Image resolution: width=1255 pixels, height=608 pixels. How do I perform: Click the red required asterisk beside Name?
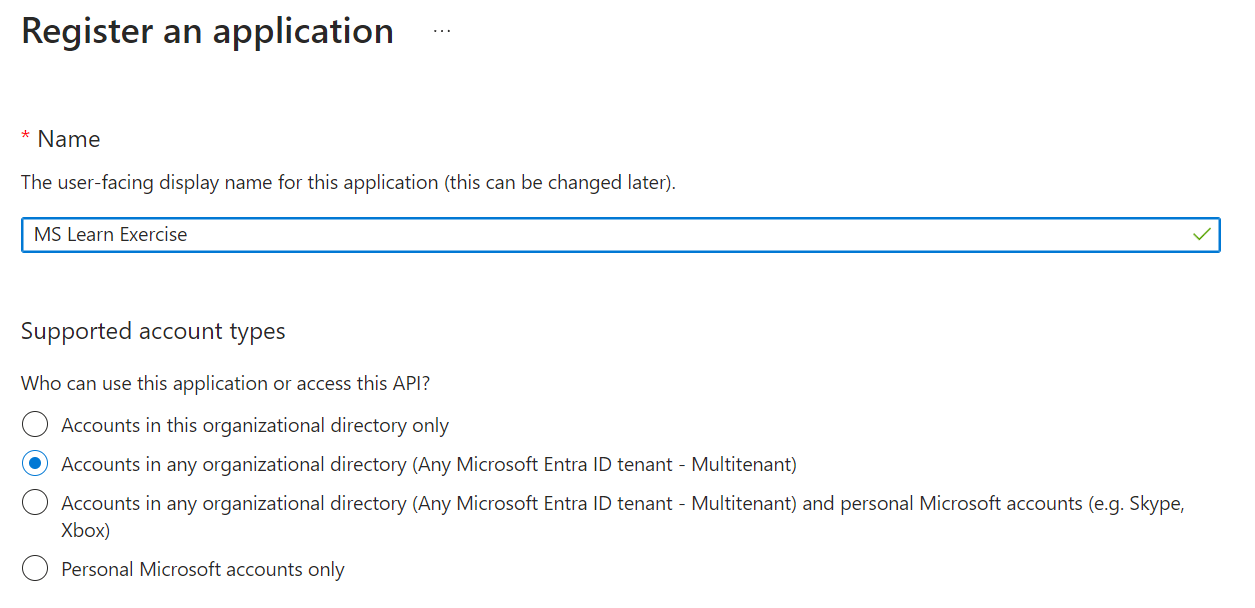pos(25,137)
